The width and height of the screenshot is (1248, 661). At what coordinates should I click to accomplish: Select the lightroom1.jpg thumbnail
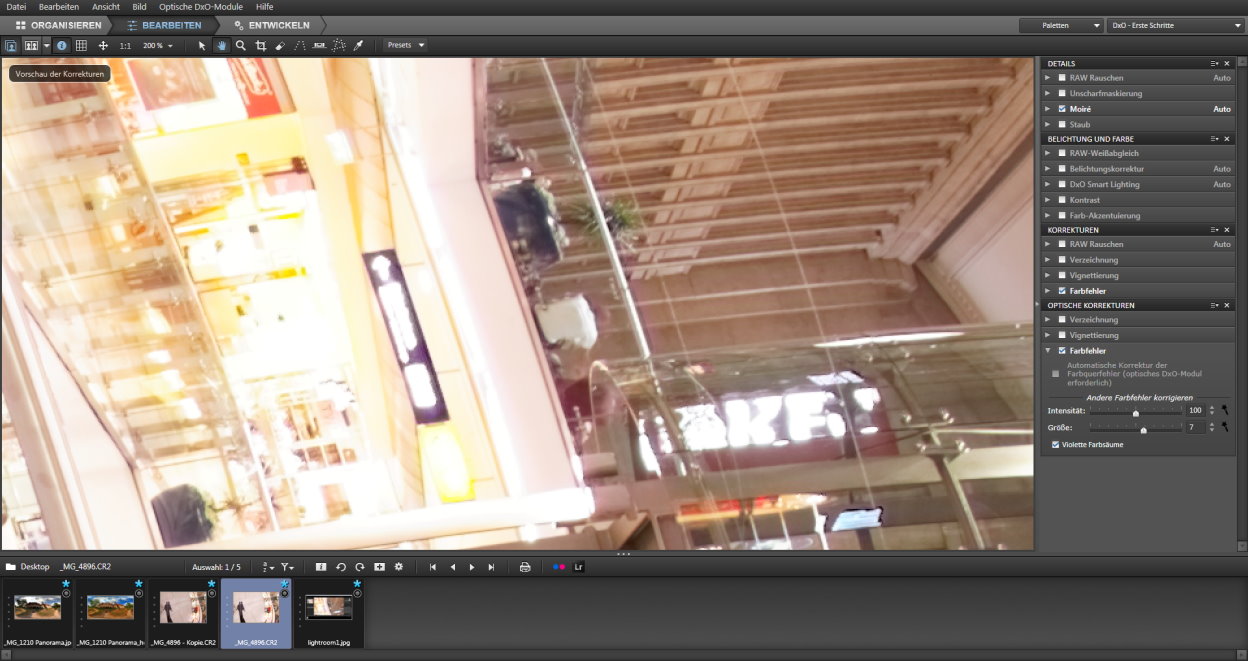(x=329, y=612)
